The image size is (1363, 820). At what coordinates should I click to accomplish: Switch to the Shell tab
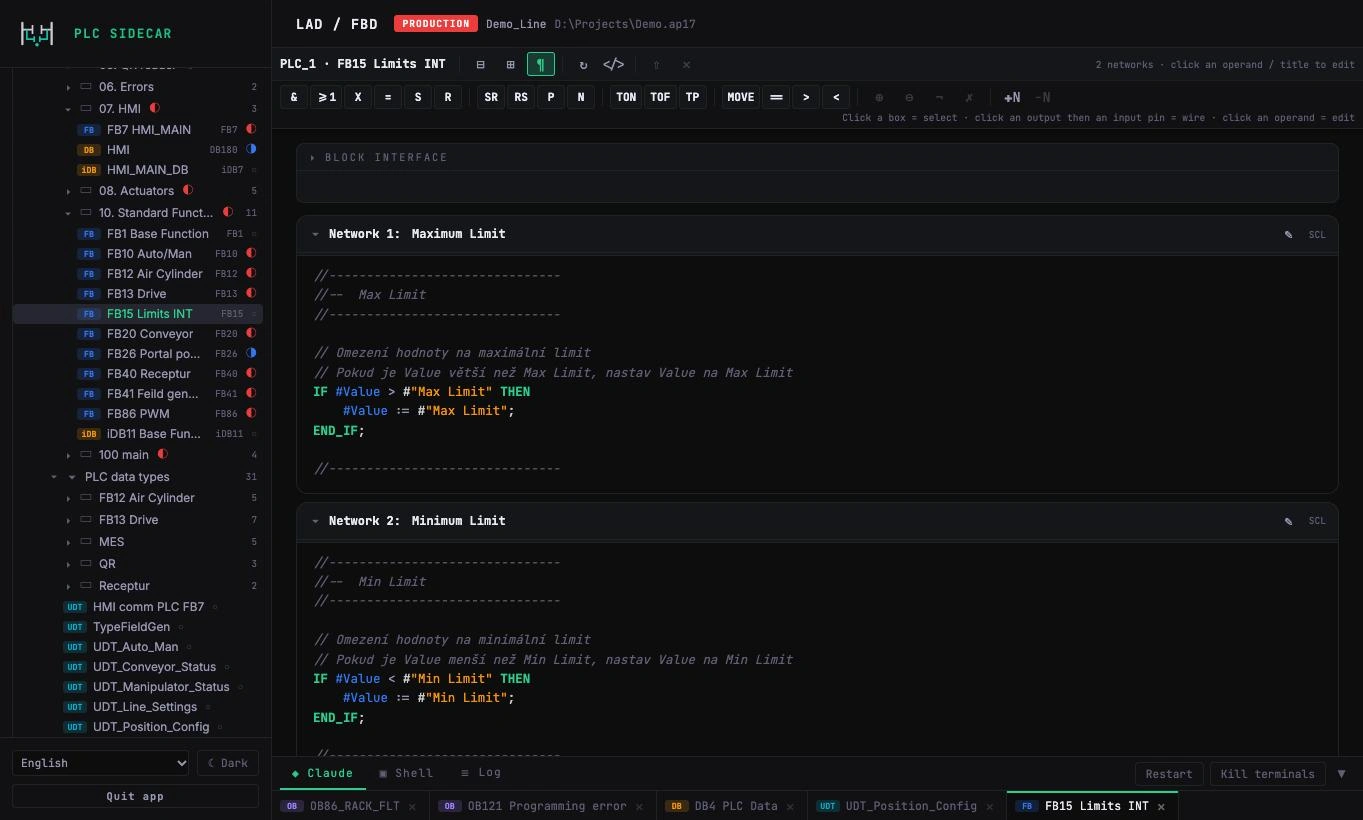(x=406, y=773)
